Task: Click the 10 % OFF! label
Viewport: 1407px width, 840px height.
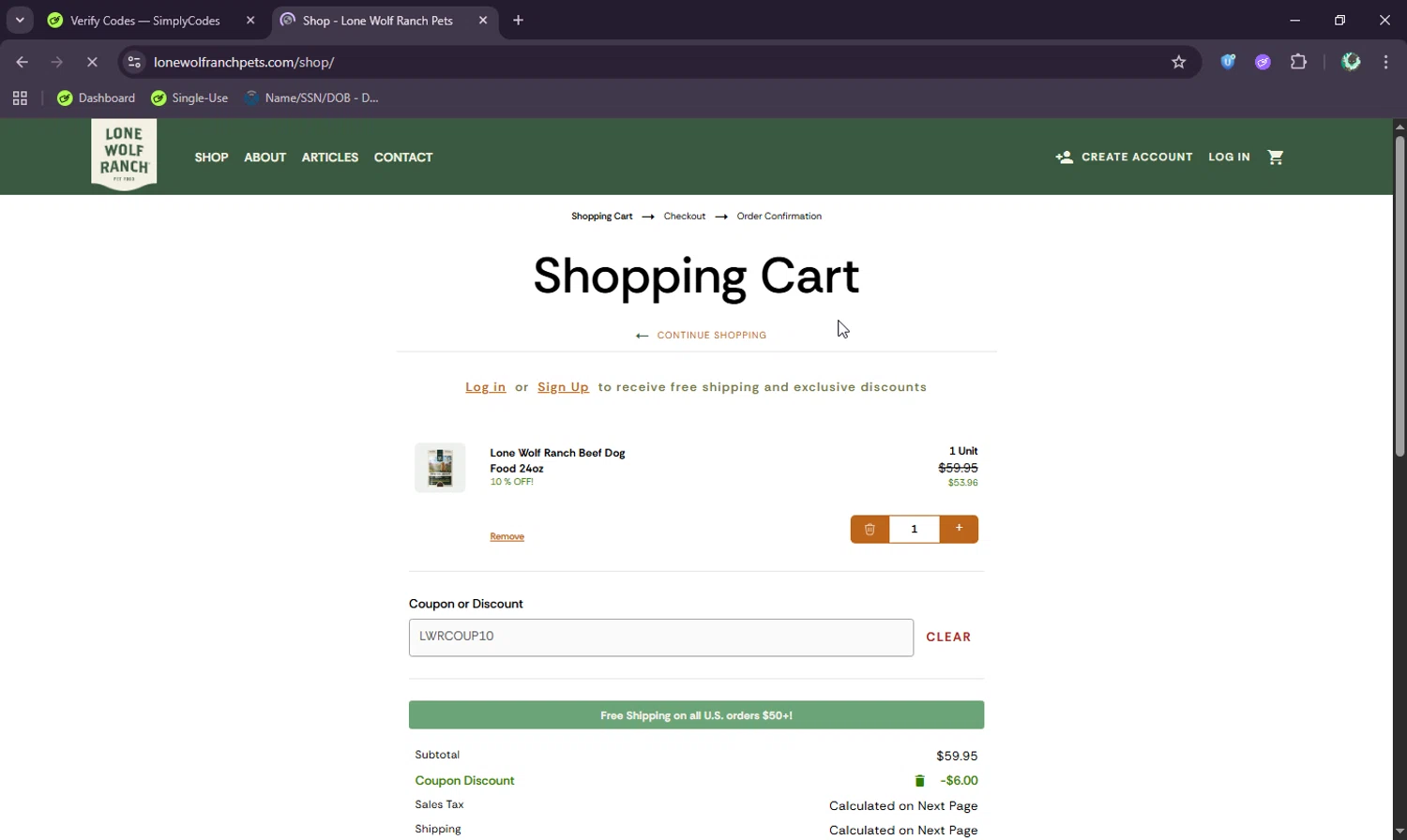Action: [x=511, y=482]
